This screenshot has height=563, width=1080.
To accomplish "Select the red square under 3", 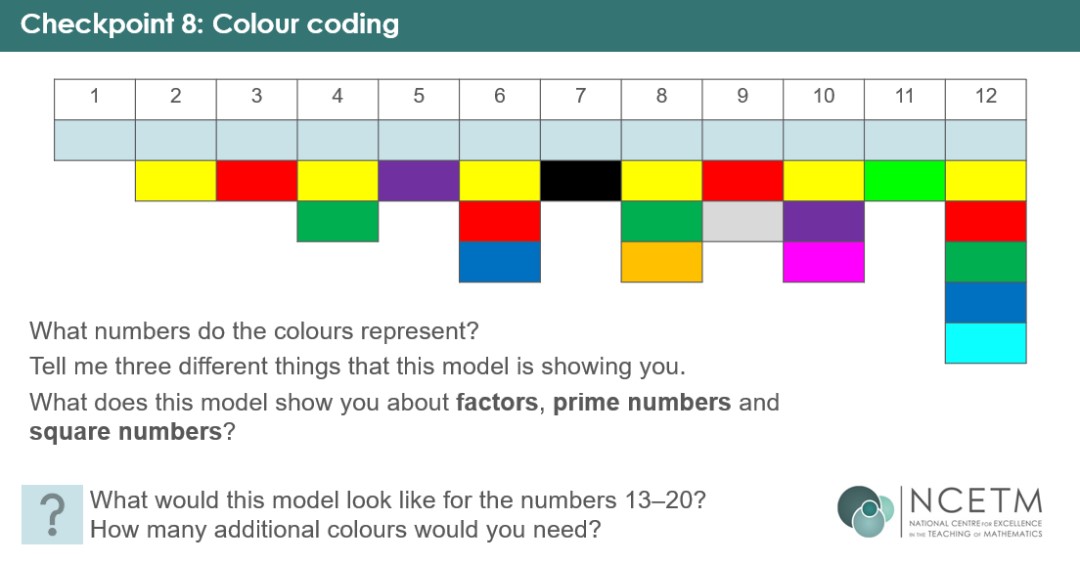I will pyautogui.click(x=257, y=181).
